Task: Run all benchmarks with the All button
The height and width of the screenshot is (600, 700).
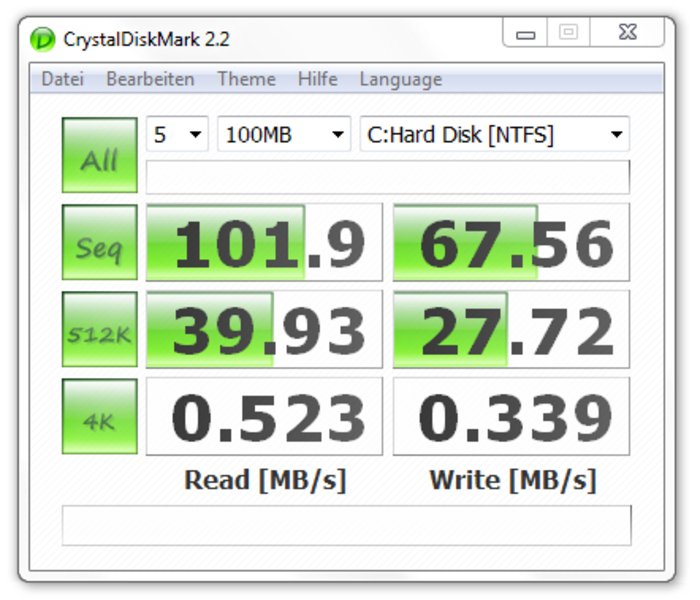Action: [x=100, y=155]
